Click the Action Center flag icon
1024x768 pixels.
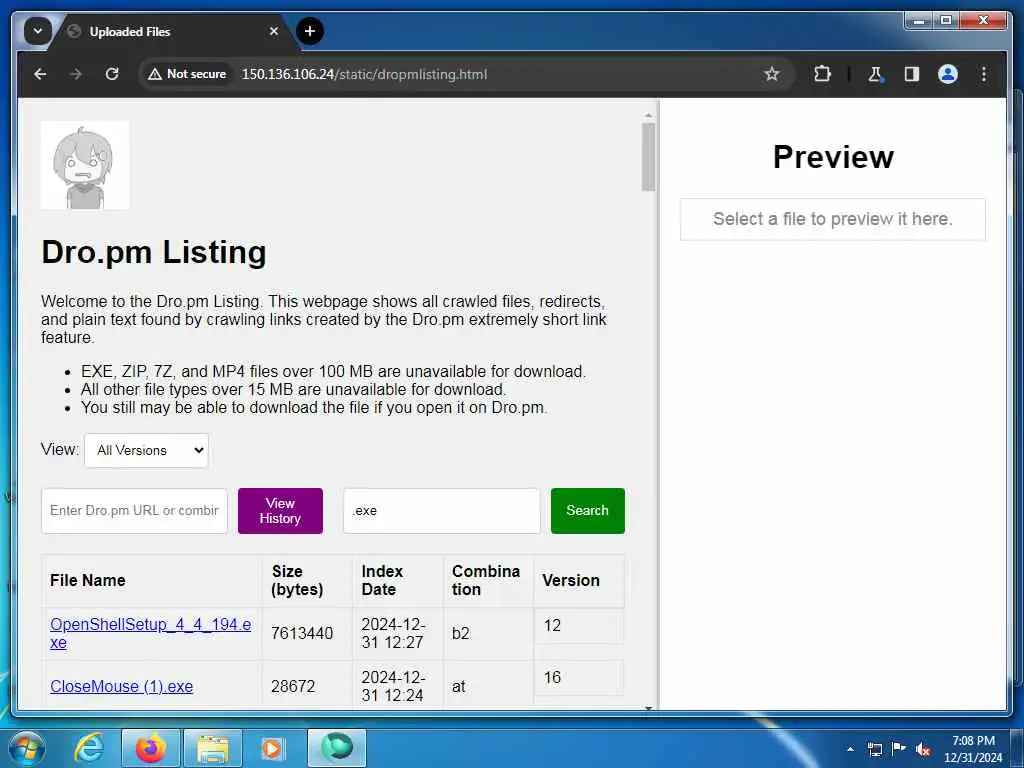899,748
